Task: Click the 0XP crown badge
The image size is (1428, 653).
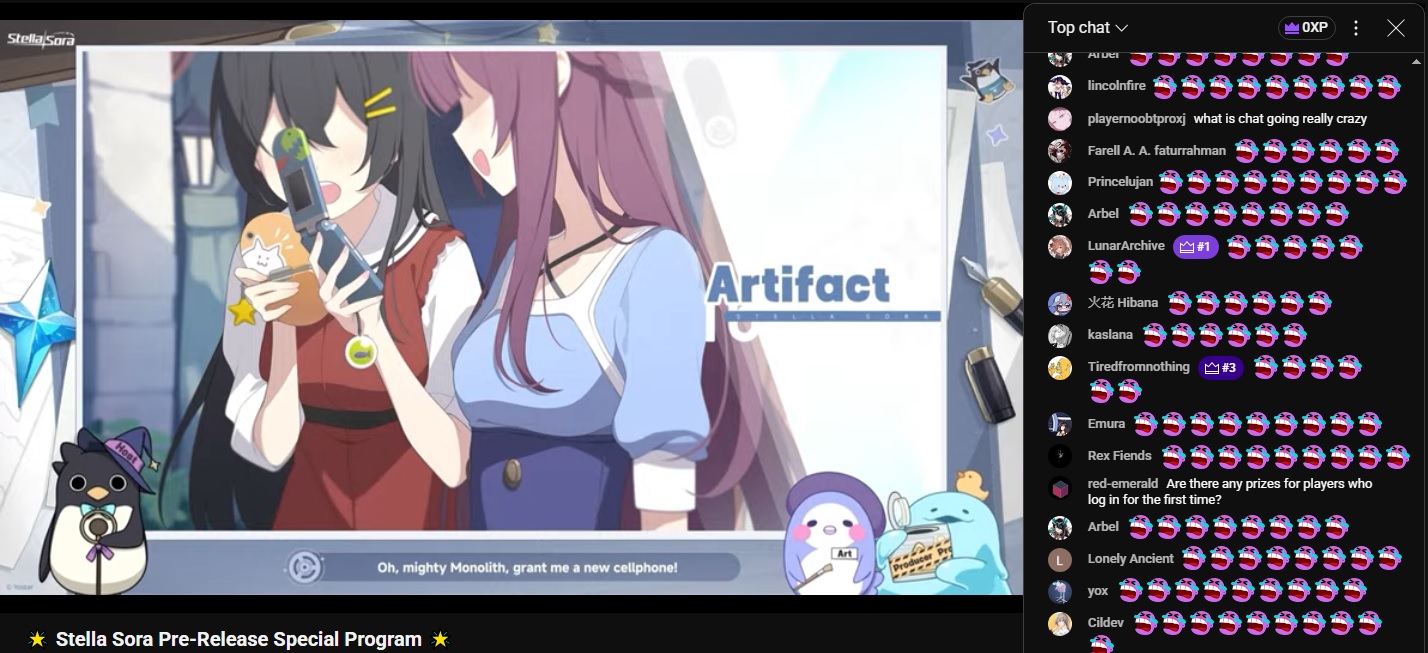Action: pos(1307,28)
